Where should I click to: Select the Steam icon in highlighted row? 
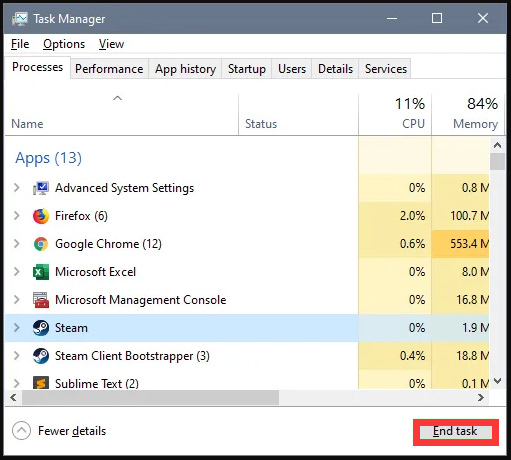tap(41, 328)
